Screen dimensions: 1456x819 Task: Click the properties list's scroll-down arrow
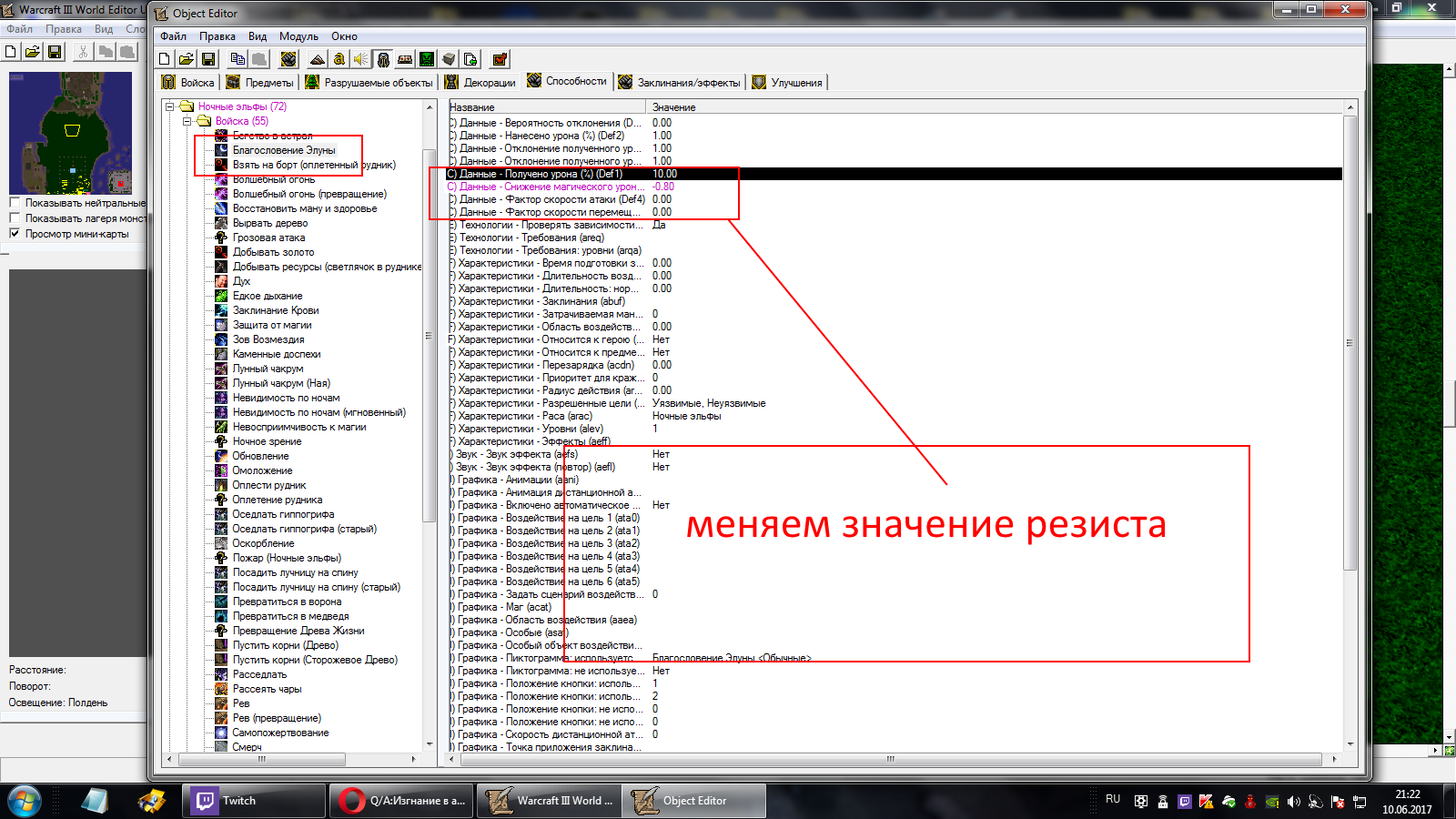point(1350,744)
